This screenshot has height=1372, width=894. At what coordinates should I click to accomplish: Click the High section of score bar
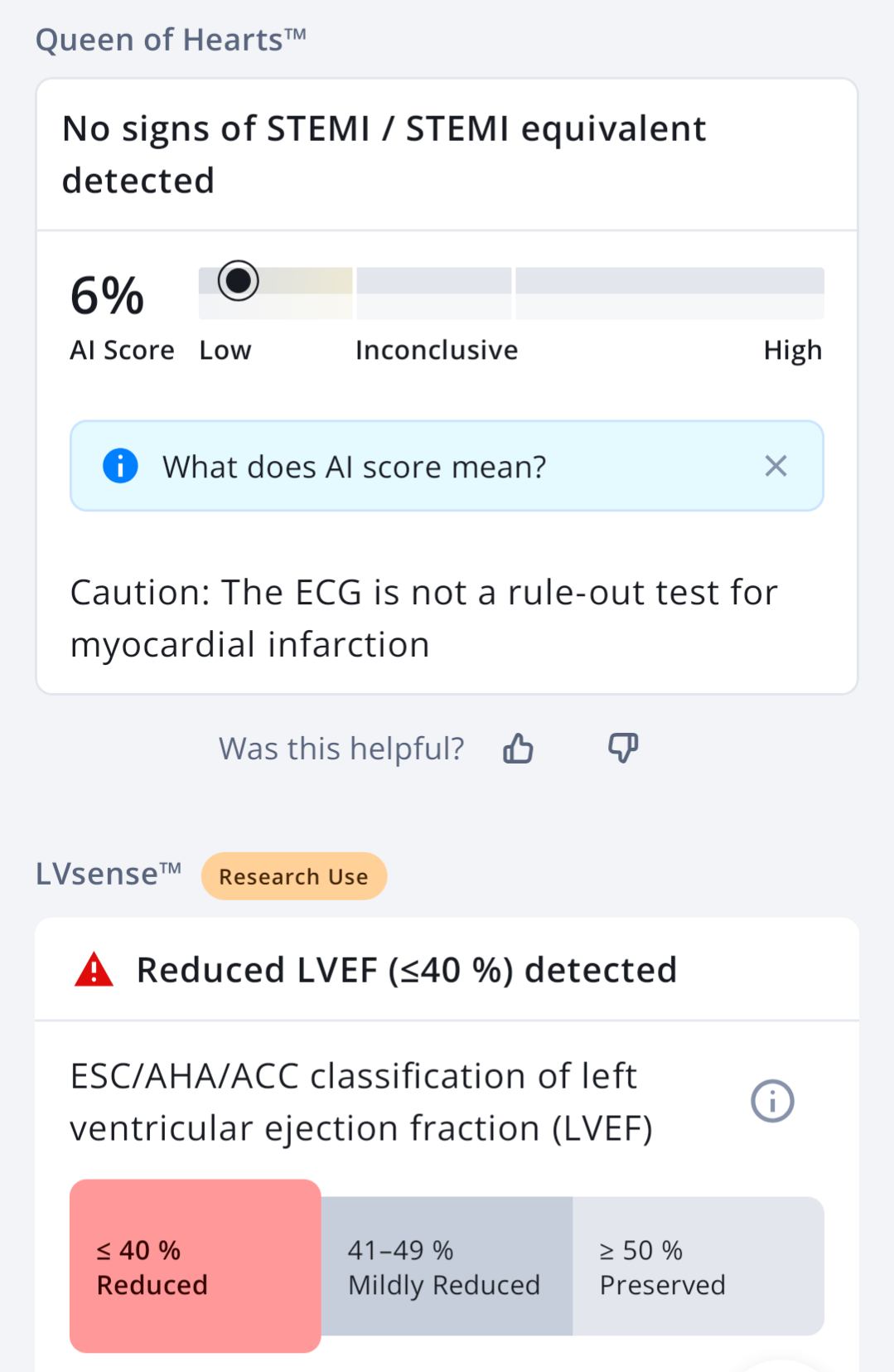670,293
